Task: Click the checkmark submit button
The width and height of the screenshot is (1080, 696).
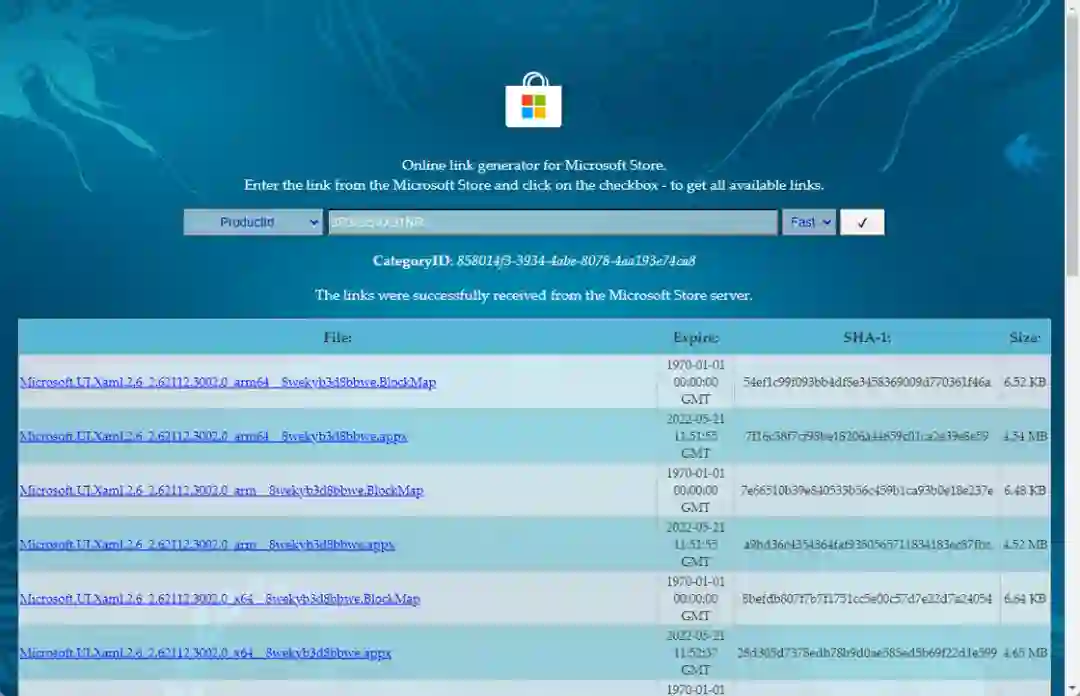Action: [862, 223]
